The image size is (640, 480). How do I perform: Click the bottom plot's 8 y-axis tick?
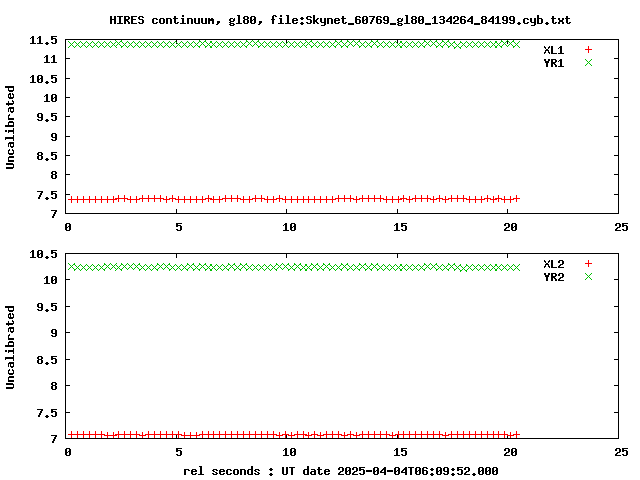pyautogui.click(x=54, y=386)
